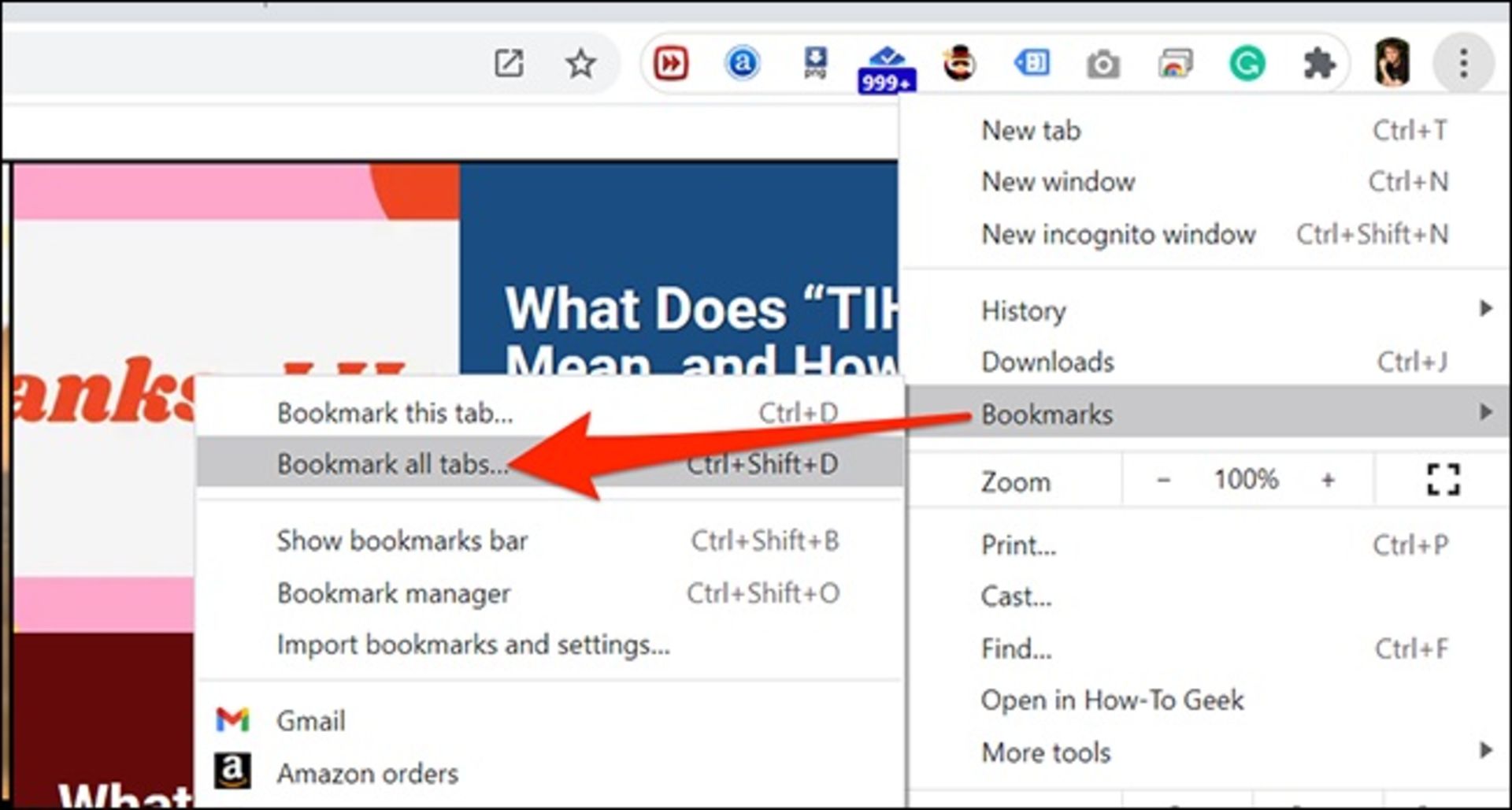This screenshot has width=1512, height=810.
Task: Select Bookmark all tabs option
Action: [x=392, y=464]
